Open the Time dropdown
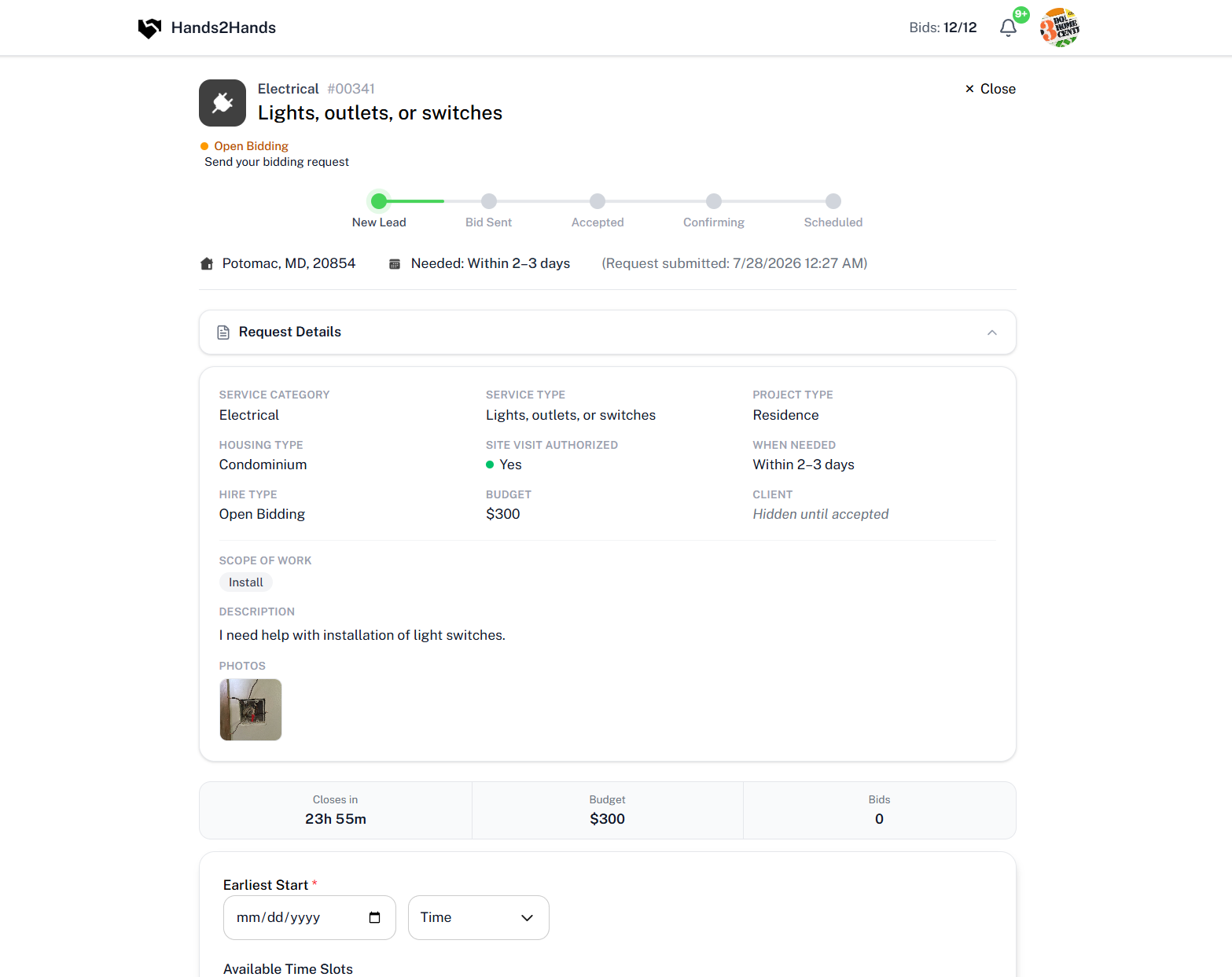The height and width of the screenshot is (977, 1232). (x=478, y=917)
